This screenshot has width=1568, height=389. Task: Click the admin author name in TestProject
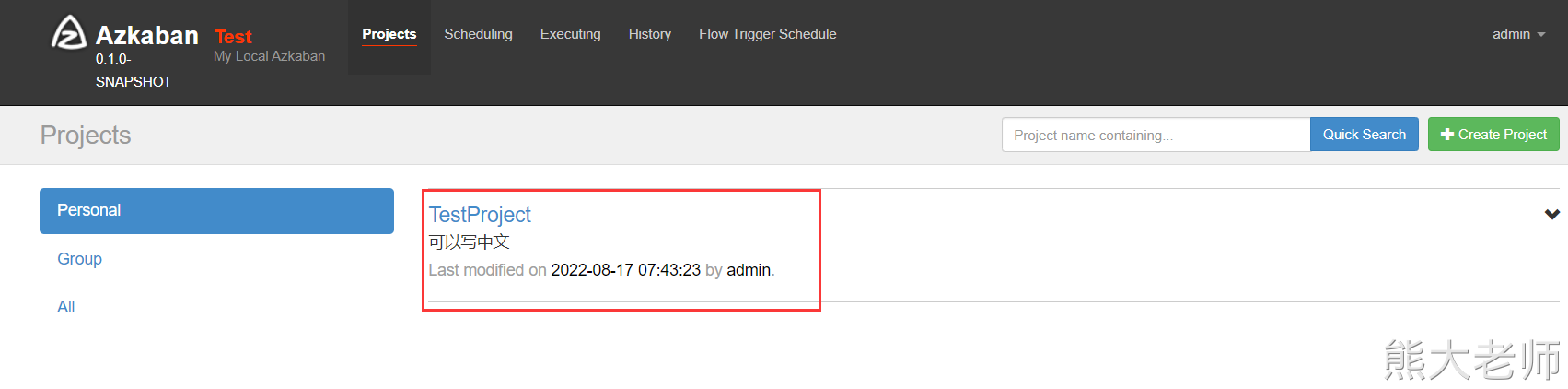749,270
